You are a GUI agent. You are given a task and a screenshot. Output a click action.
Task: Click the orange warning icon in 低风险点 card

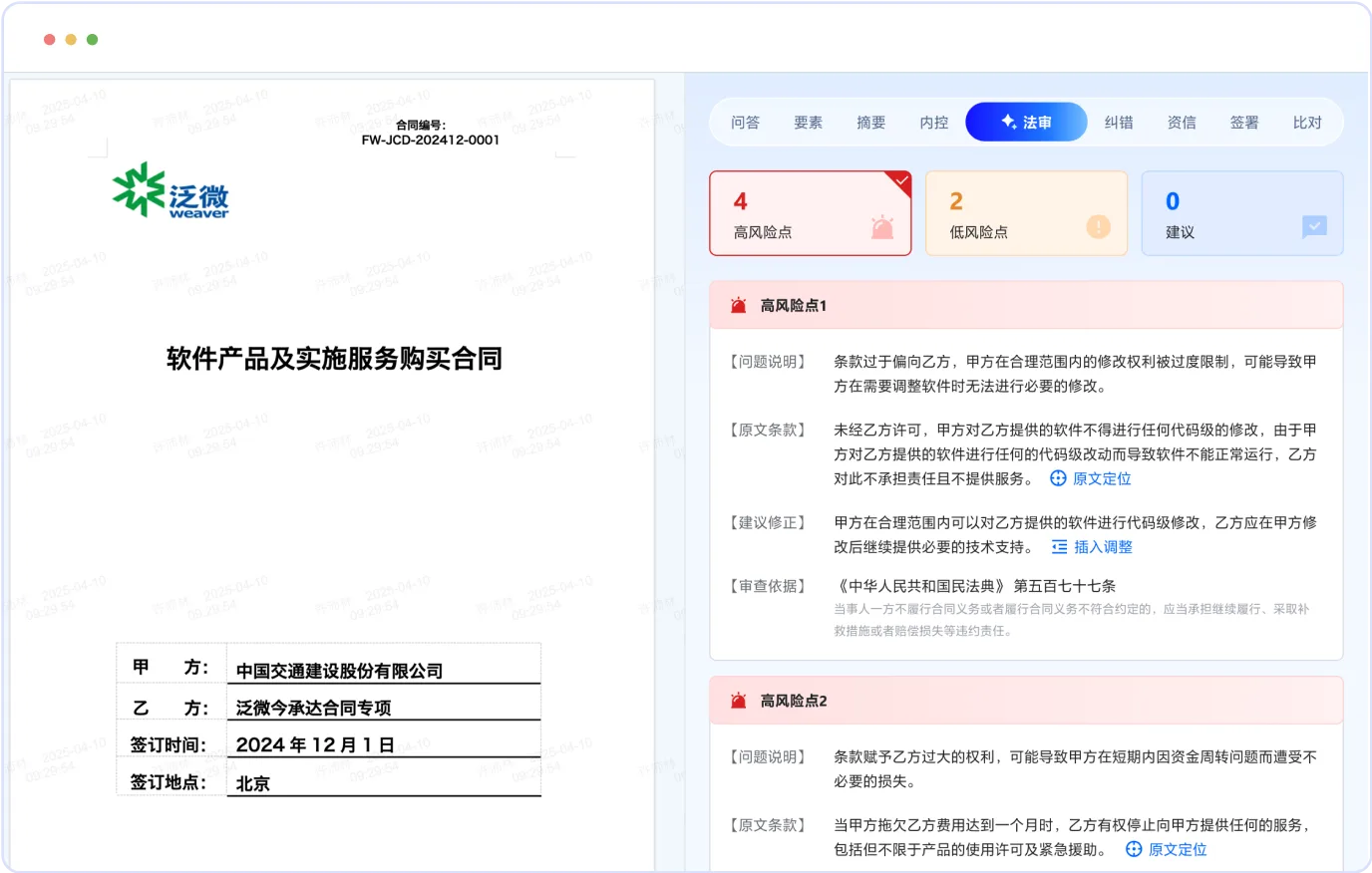[x=1098, y=227]
